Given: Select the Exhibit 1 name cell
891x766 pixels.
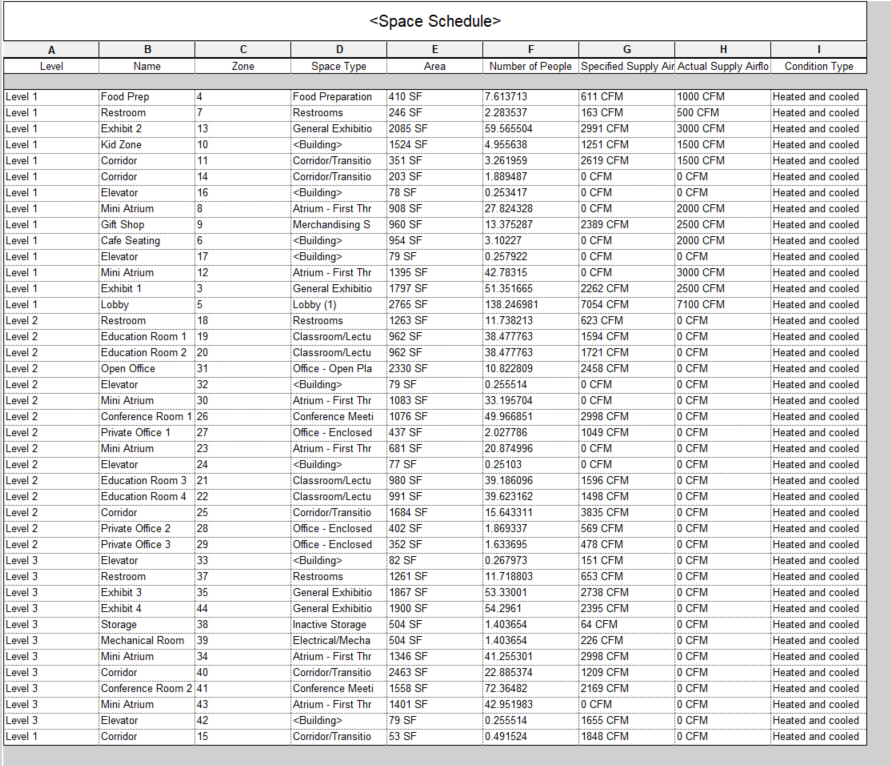Looking at the screenshot, I should tap(147, 288).
